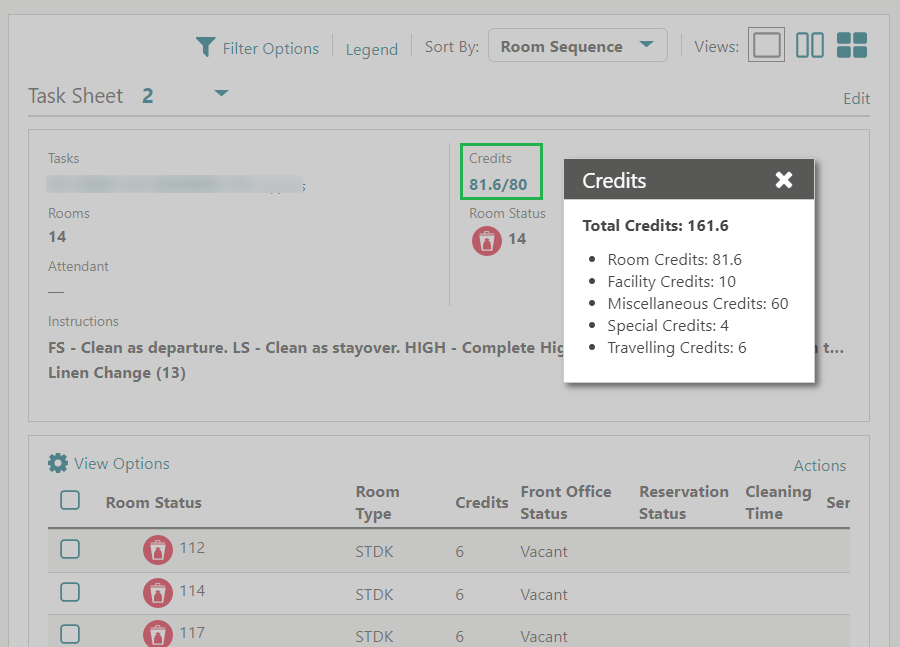Click Facility Credits: 10 entry
This screenshot has height=647, width=900.
[x=672, y=281]
